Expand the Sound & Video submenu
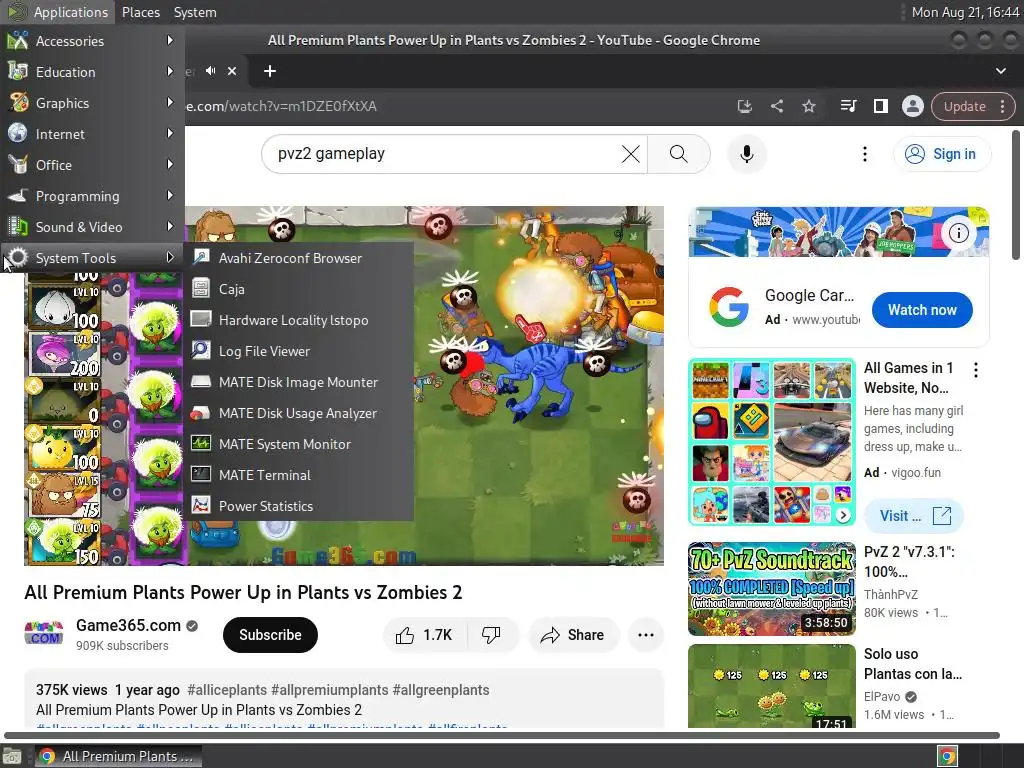The height and width of the screenshot is (768, 1024). 92,227
